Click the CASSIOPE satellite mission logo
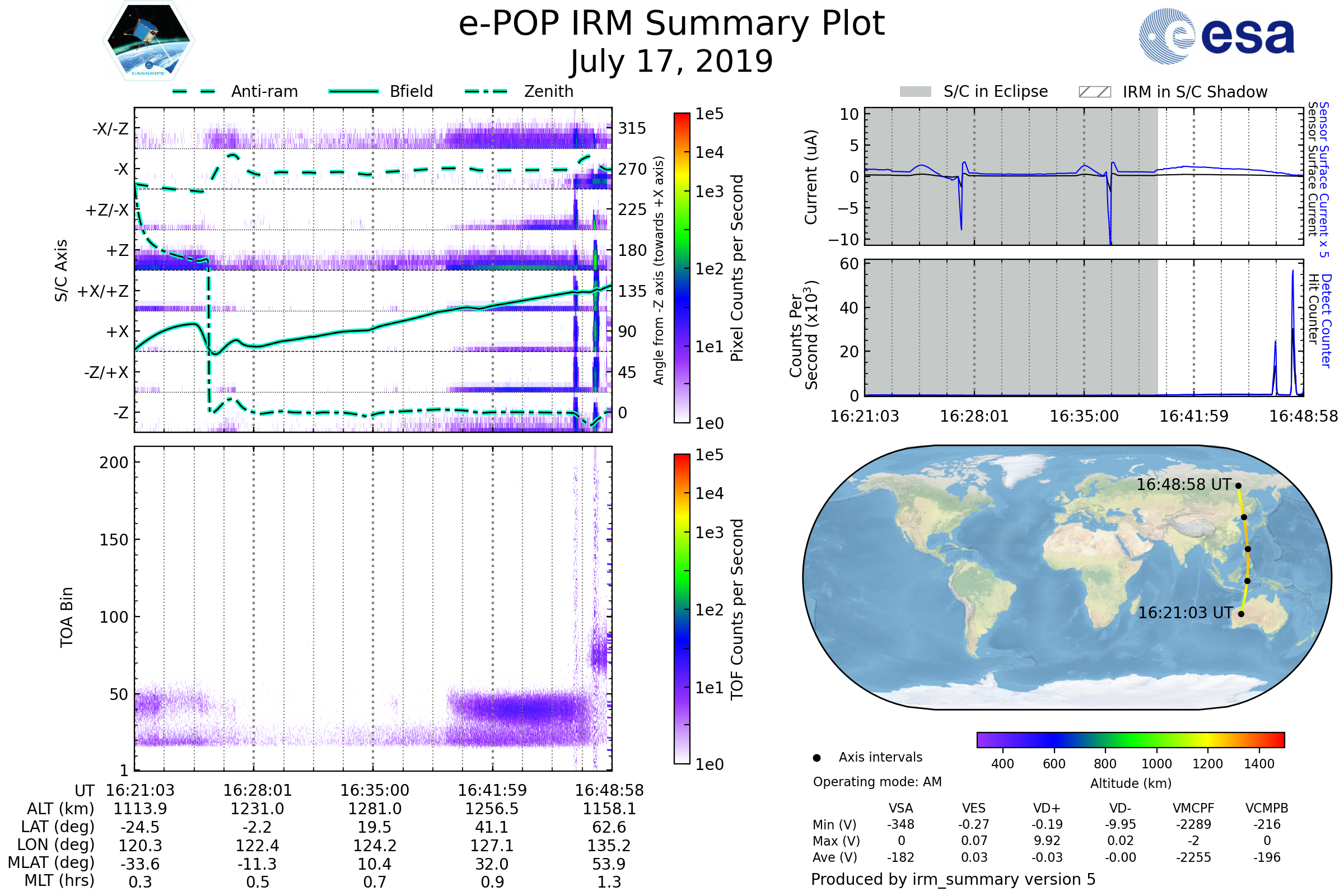Screen dimensions: 1344x896 tap(148, 41)
